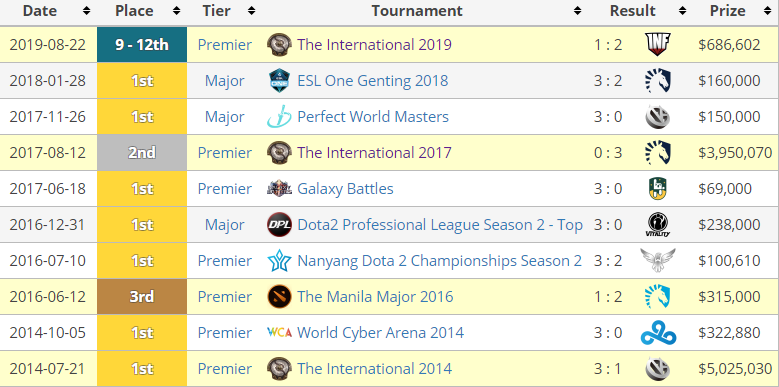Open The International 2019 link
The height and width of the screenshot is (387, 779).
tap(375, 45)
